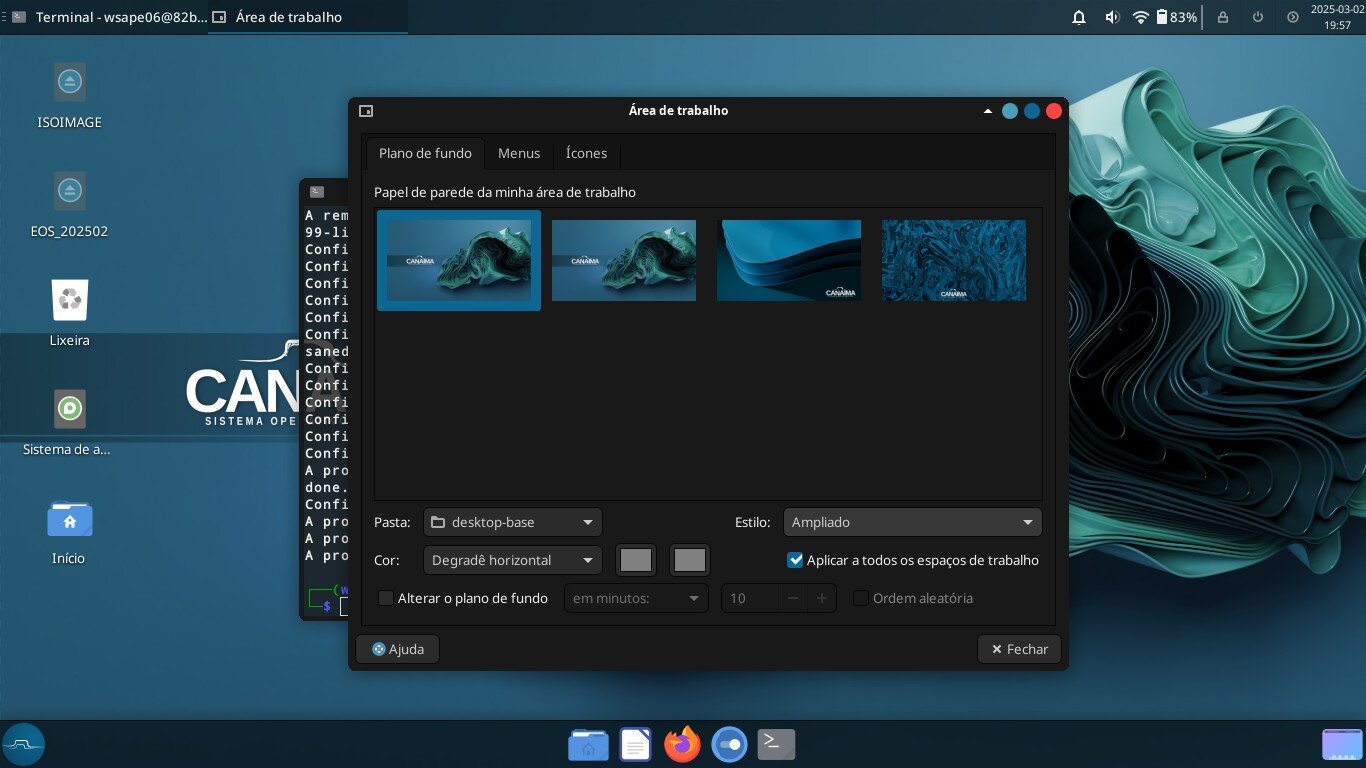The width and height of the screenshot is (1366, 768).
Task: Select the EOS_202502 drive icon on desktop
Action: [69, 190]
